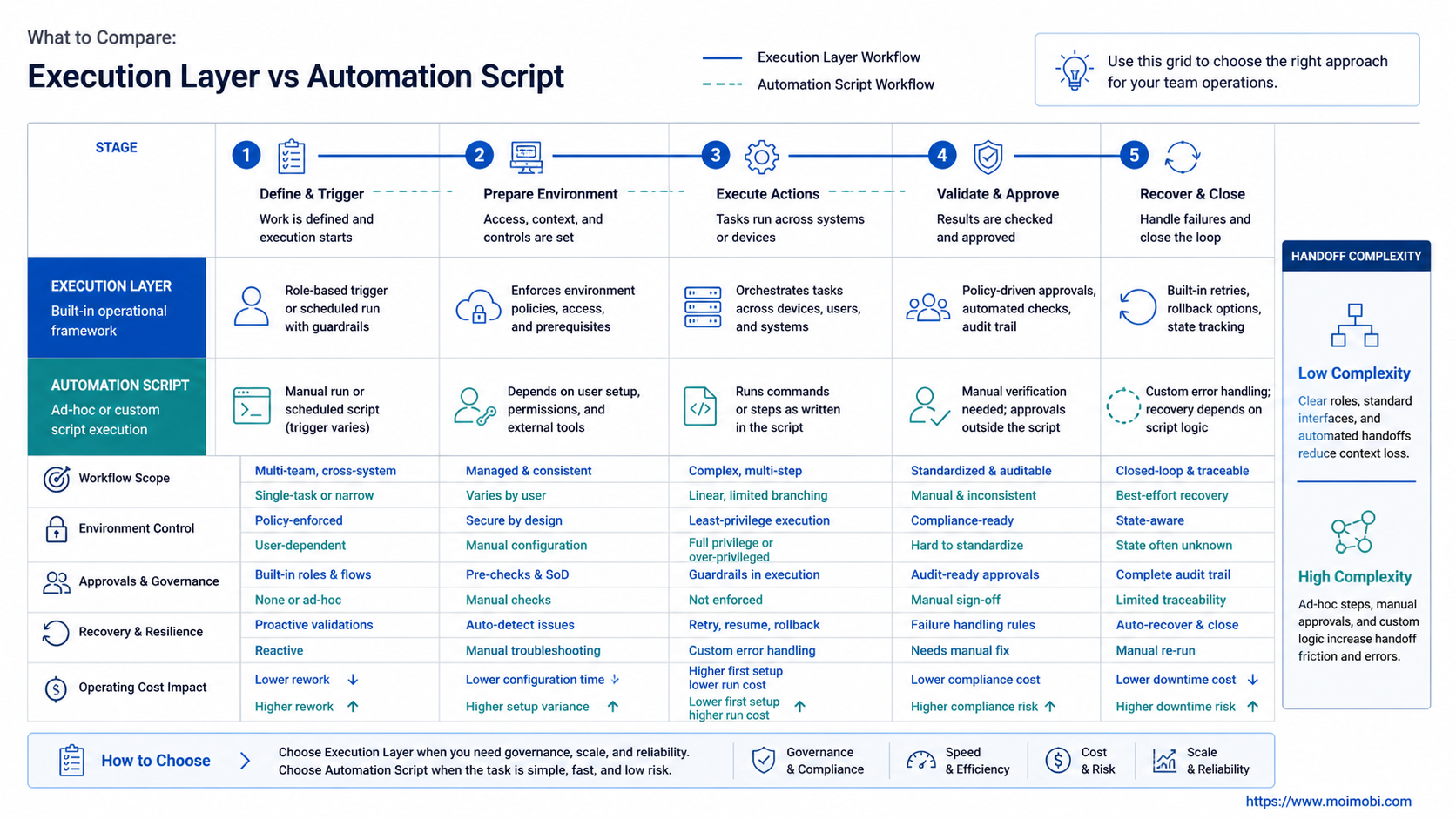
Task: Click the Hard to standardize cell
Action: click(x=967, y=546)
